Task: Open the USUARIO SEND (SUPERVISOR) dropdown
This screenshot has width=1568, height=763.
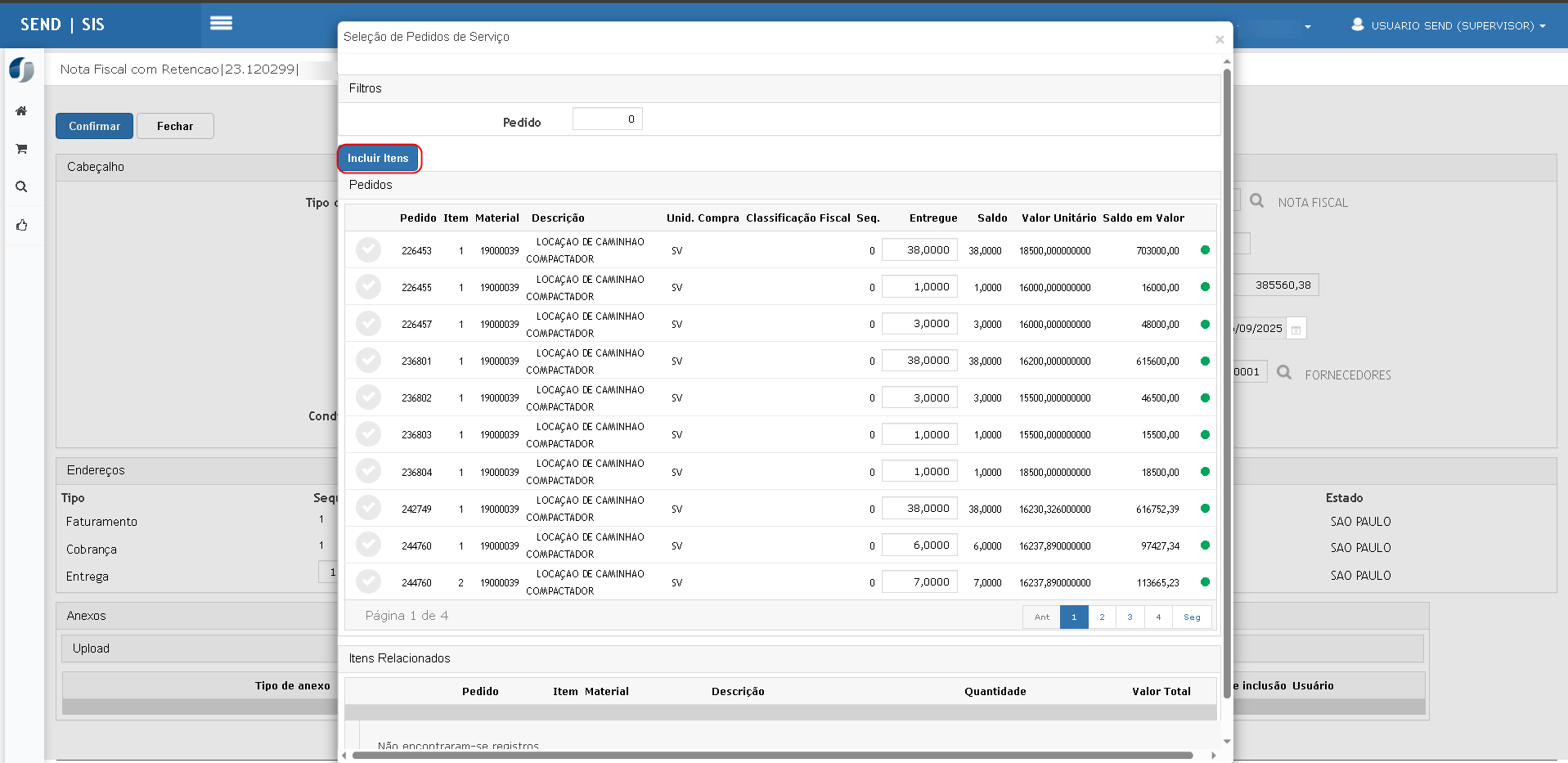Action: tap(1449, 25)
